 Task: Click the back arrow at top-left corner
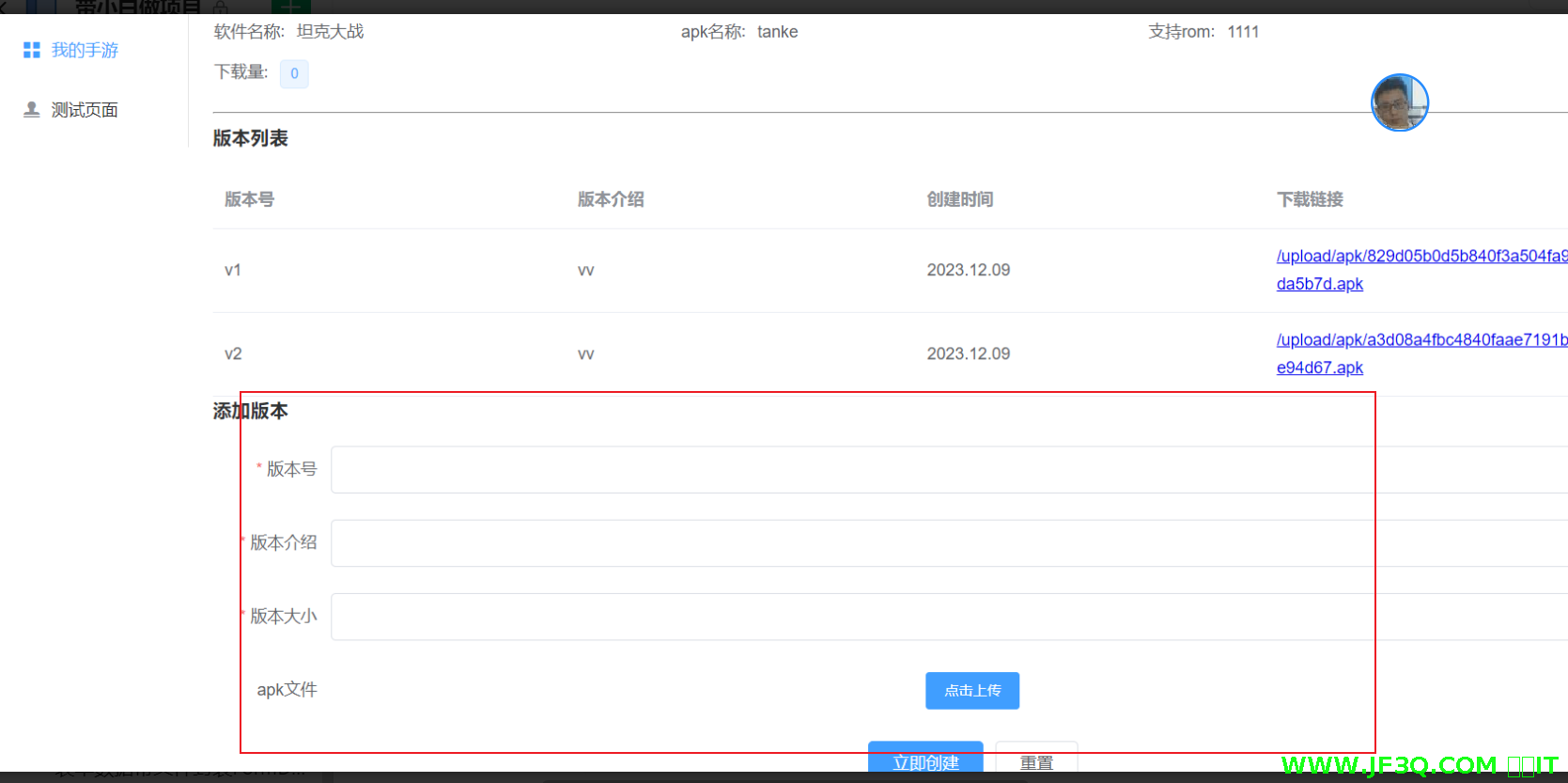point(4,7)
